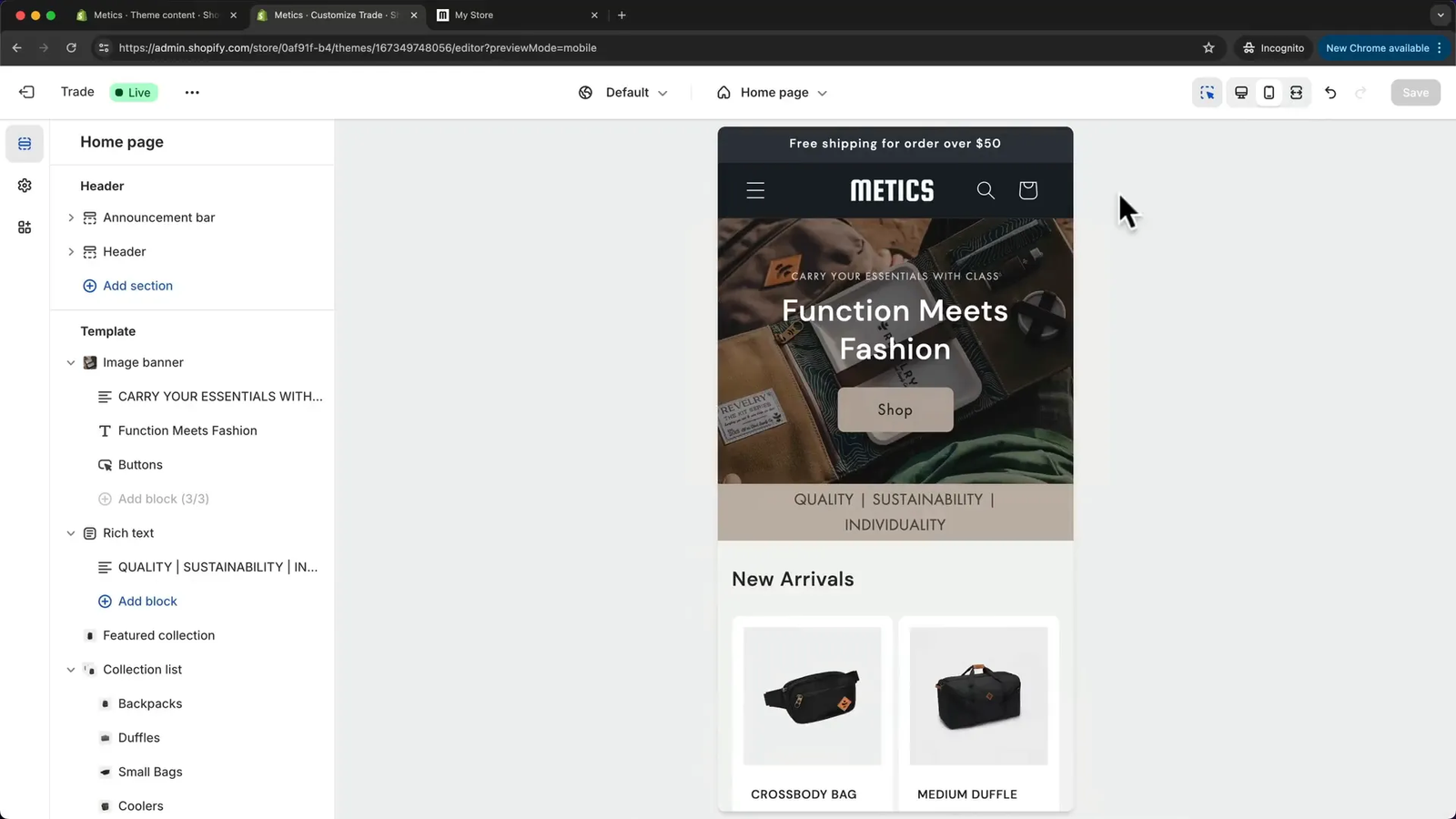Click the home icon beside Home page
Image resolution: width=1456 pixels, height=819 pixels.
coord(723,93)
